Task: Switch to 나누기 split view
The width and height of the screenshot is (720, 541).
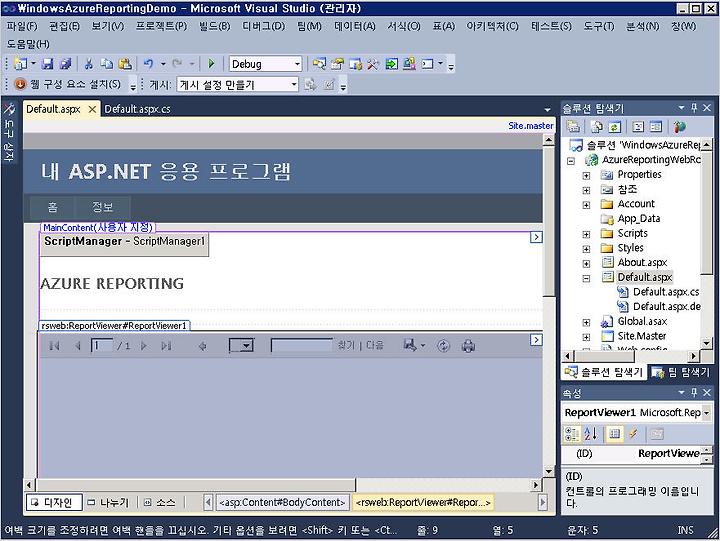Action: coord(108,503)
